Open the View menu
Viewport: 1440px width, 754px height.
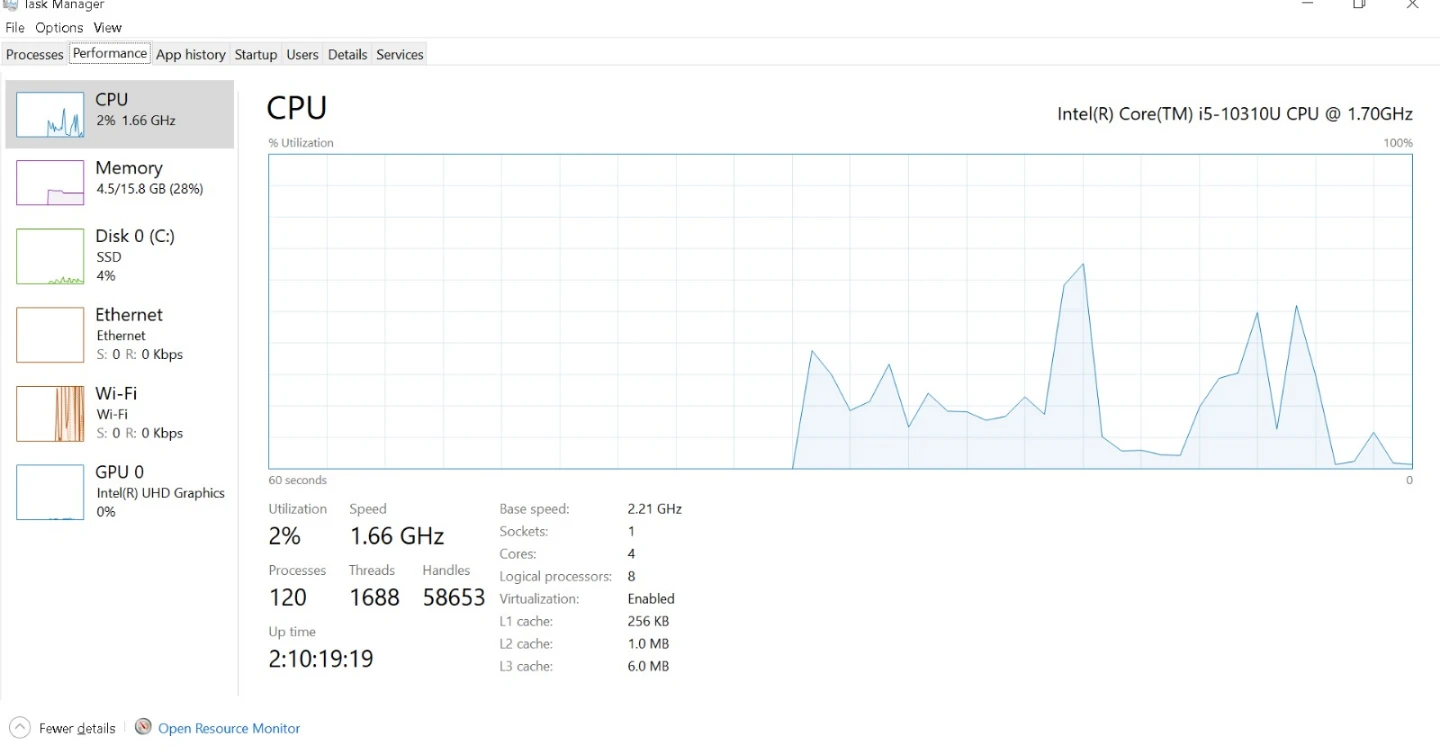(107, 27)
